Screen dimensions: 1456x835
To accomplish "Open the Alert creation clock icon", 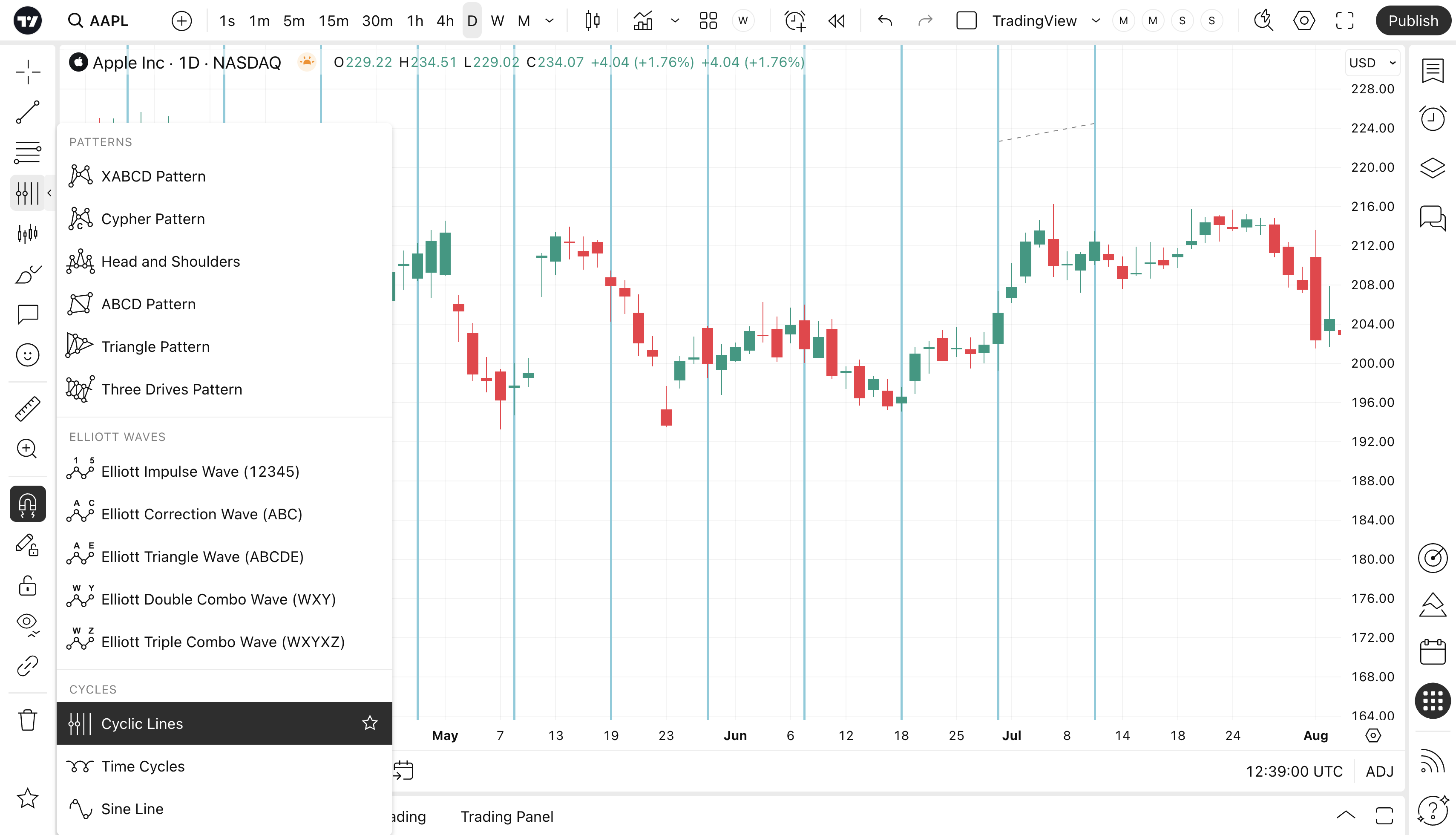I will click(795, 21).
